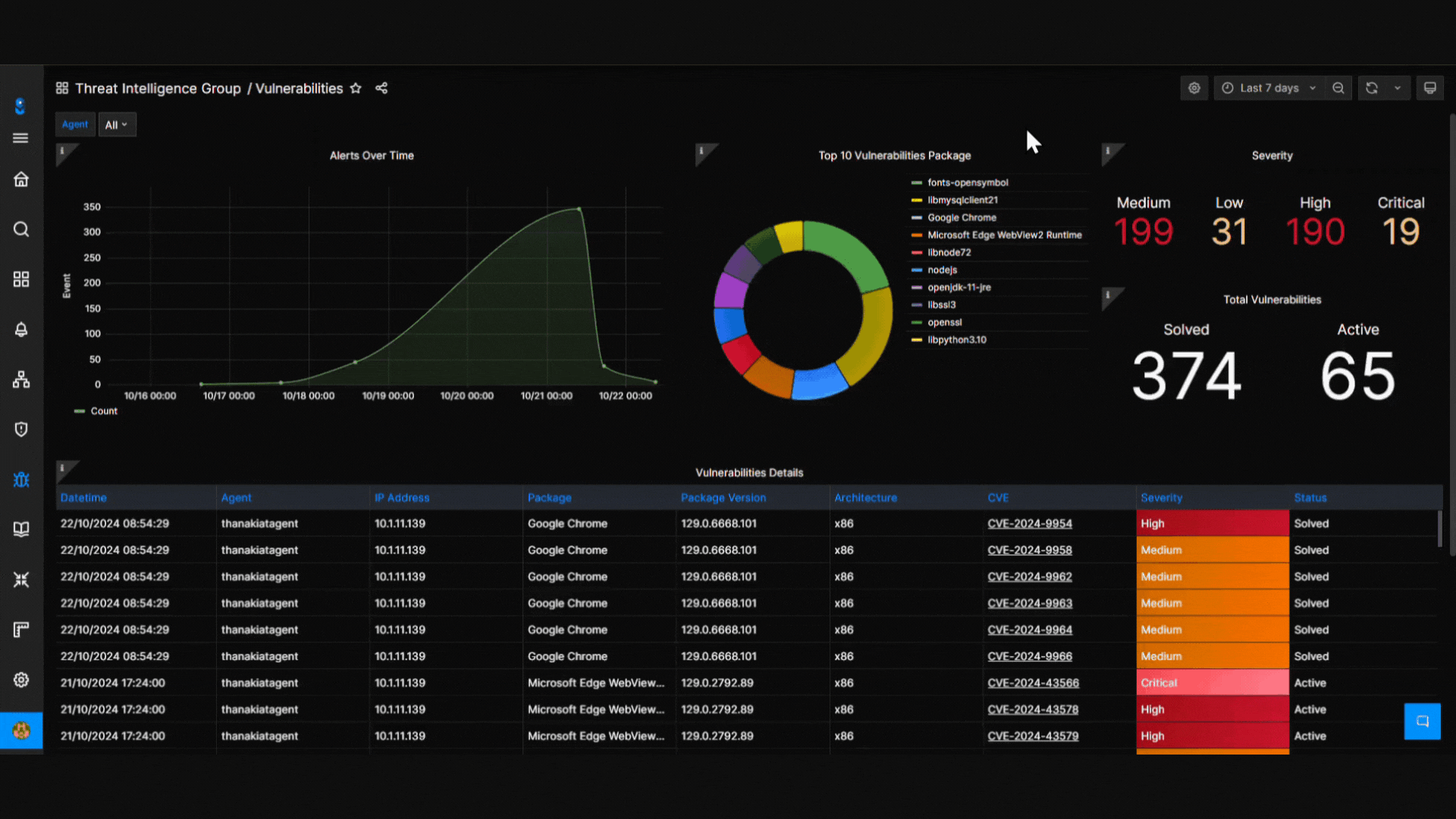Screen dimensions: 1456x819
Task: Open the Agent All filter dropdown
Action: [117, 124]
